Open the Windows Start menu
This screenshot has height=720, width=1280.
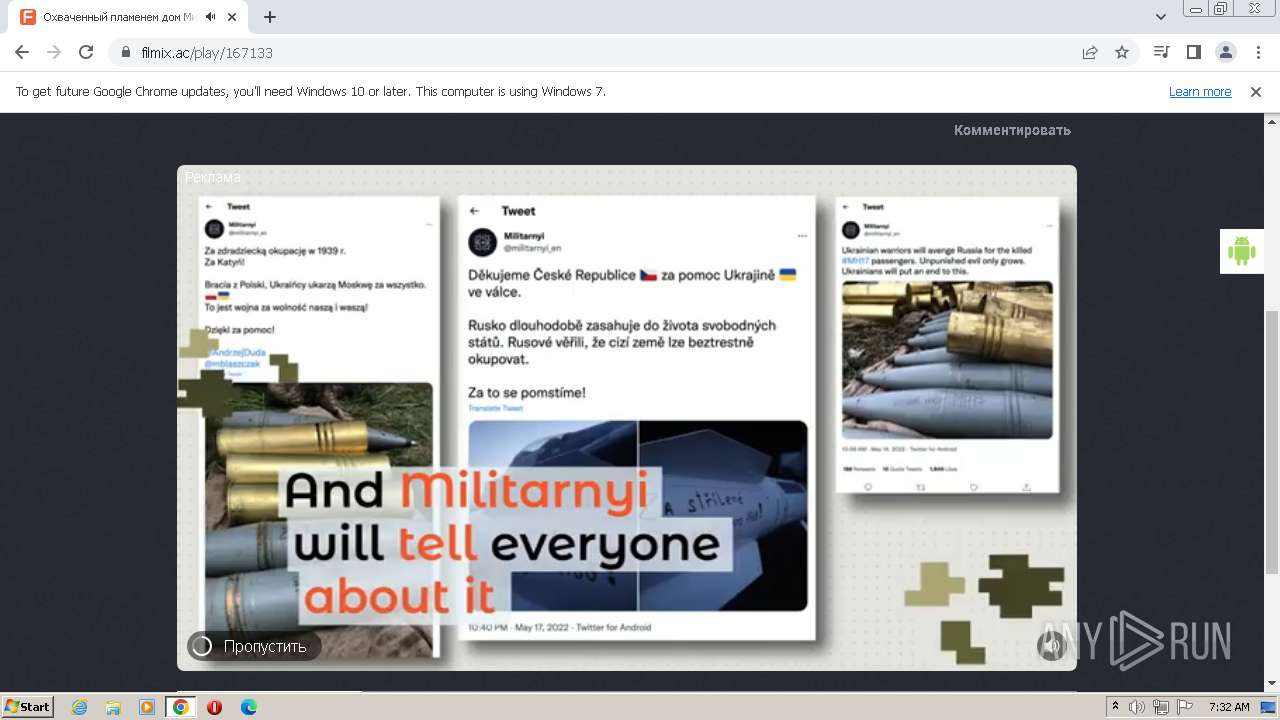(28, 706)
